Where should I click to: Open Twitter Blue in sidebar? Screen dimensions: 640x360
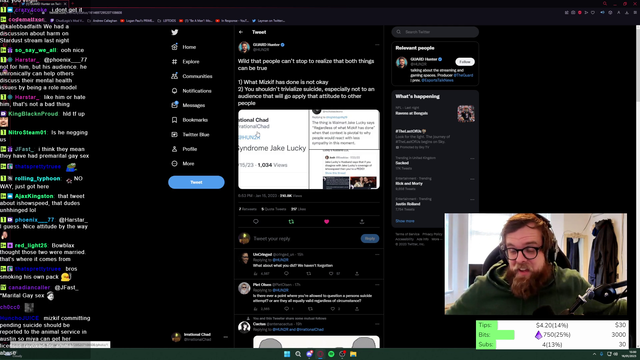(x=190, y=134)
